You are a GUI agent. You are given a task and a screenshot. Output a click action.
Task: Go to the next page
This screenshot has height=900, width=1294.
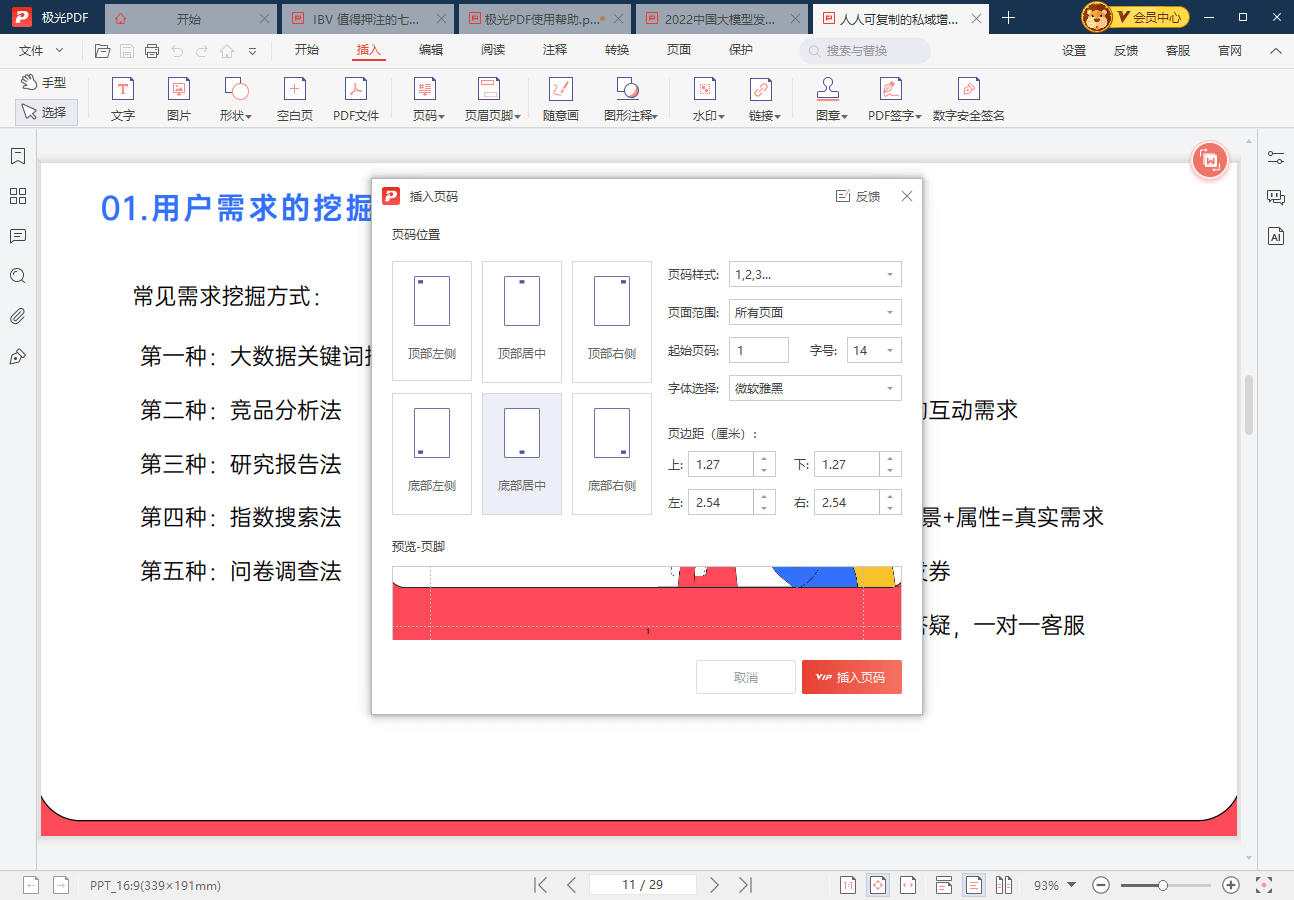(x=714, y=885)
